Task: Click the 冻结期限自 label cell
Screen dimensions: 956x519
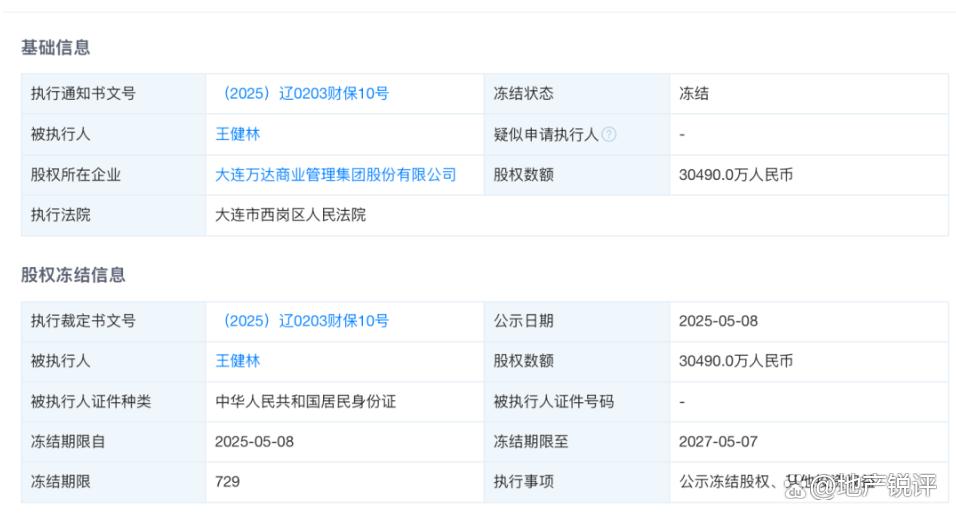Action: coord(113,442)
